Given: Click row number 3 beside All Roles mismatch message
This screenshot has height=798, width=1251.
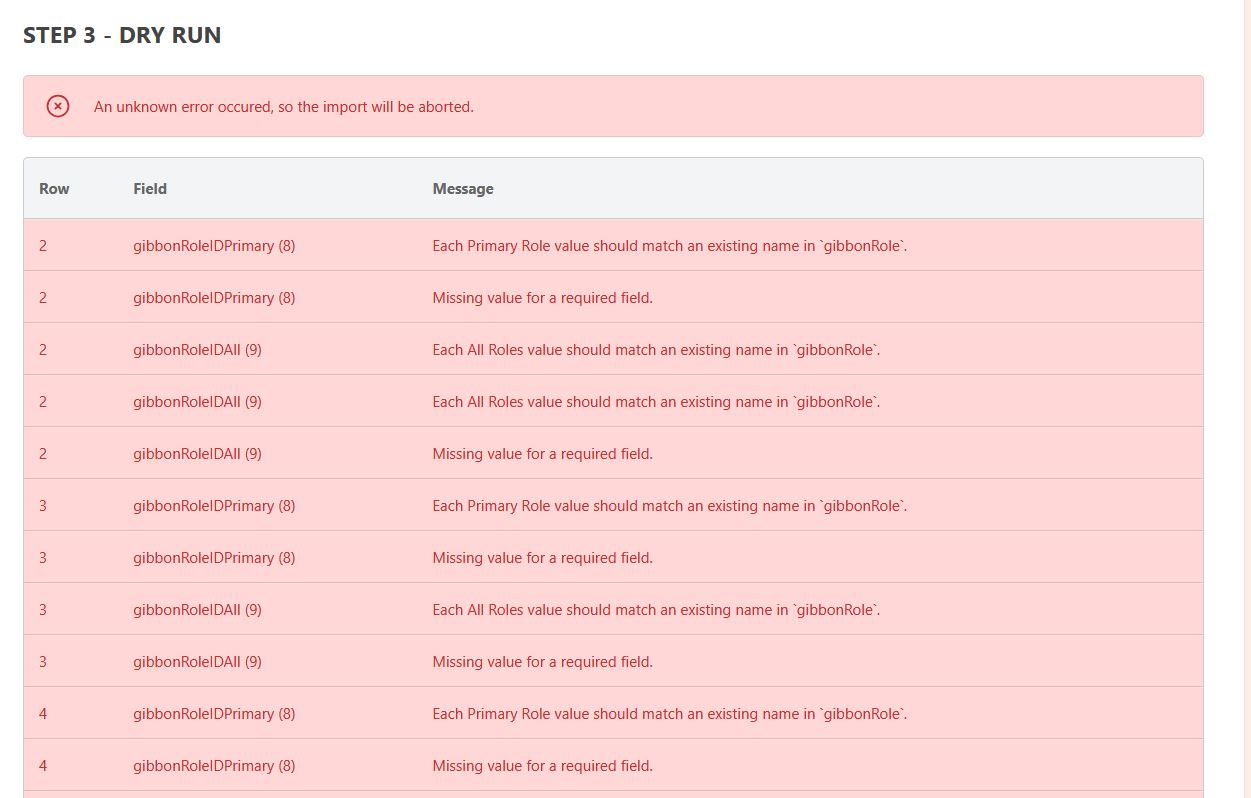Looking at the screenshot, I should [x=43, y=609].
